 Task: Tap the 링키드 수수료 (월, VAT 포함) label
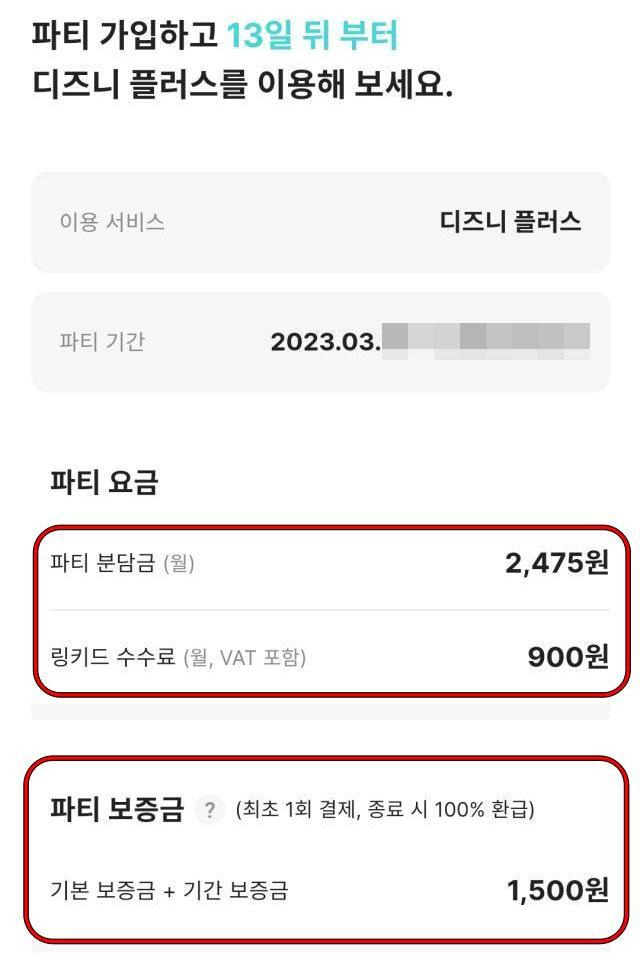pyautogui.click(x=135, y=658)
